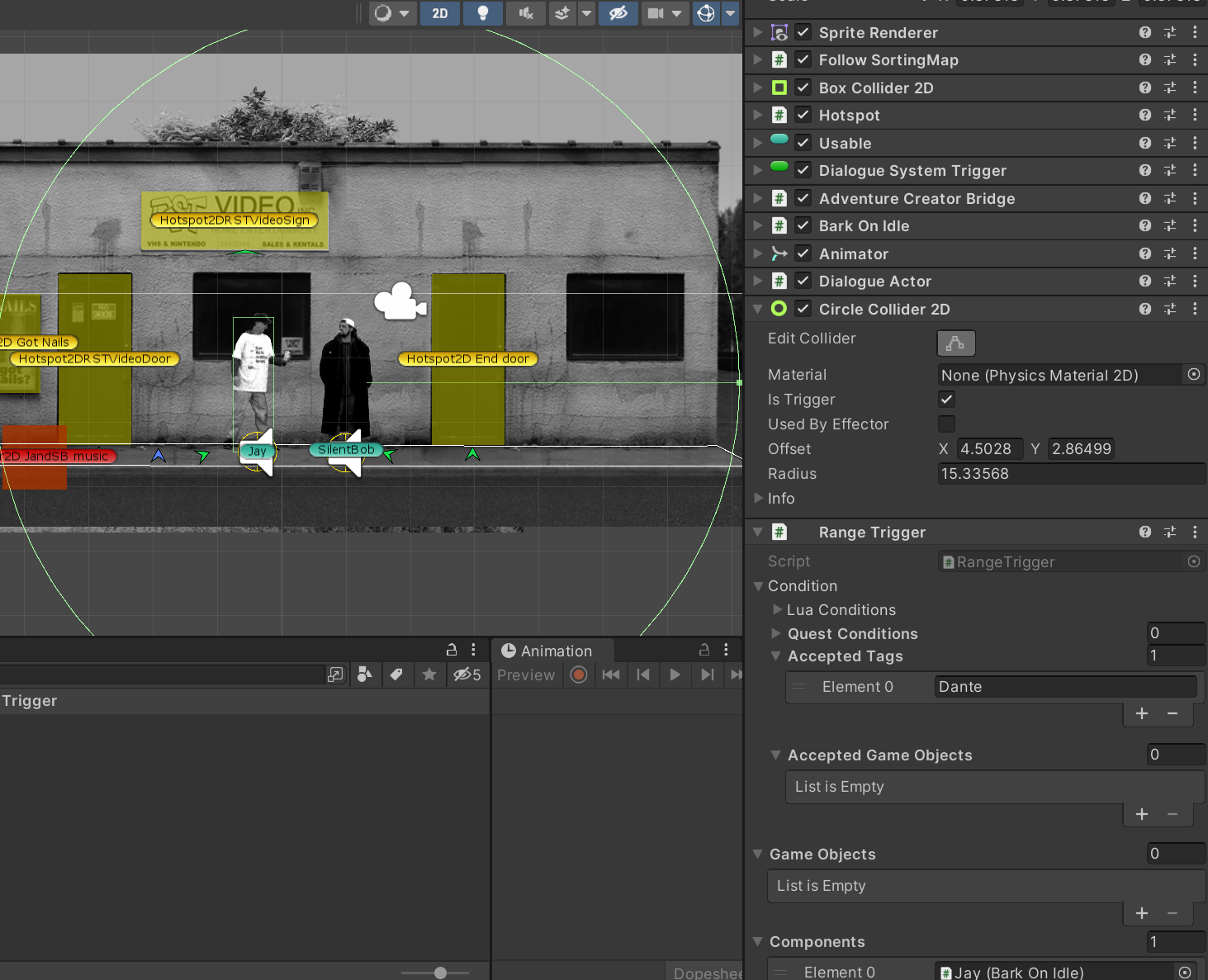Image resolution: width=1208 pixels, height=980 pixels.
Task: Add an Accepted Game Objects entry
Action: tap(1142, 814)
